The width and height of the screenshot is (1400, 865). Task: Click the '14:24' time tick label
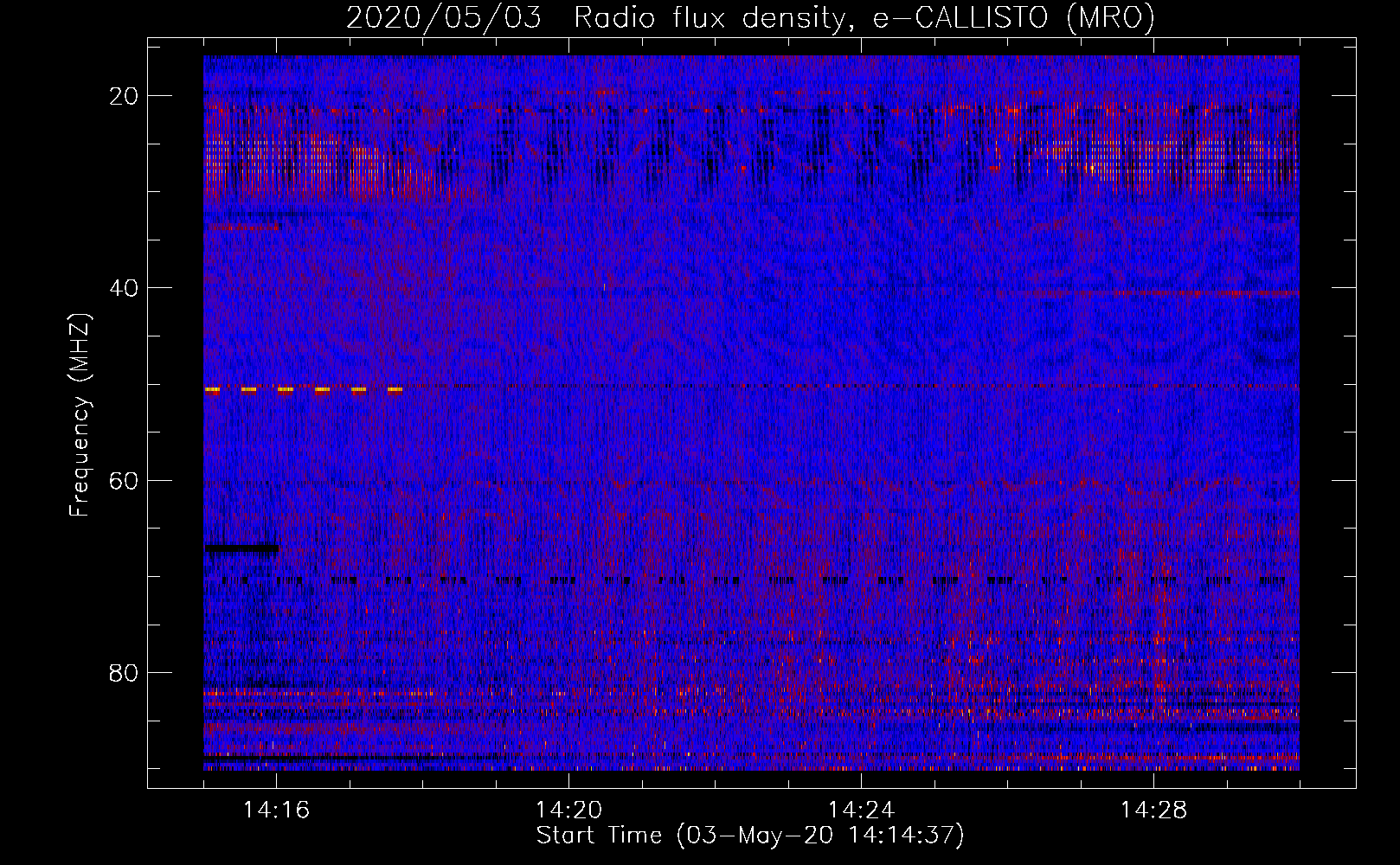[x=861, y=810]
